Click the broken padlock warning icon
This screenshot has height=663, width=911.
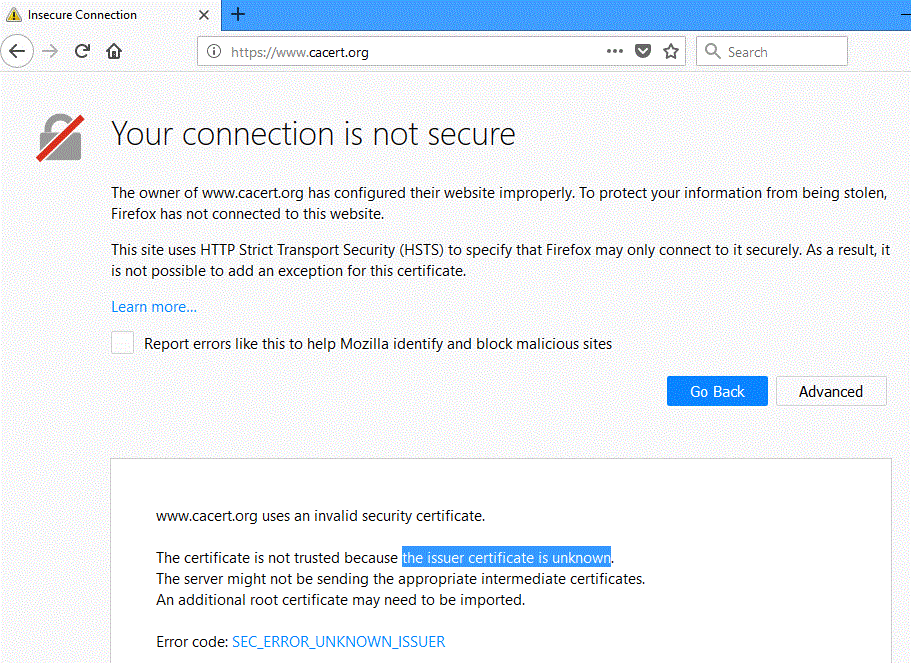pos(60,137)
